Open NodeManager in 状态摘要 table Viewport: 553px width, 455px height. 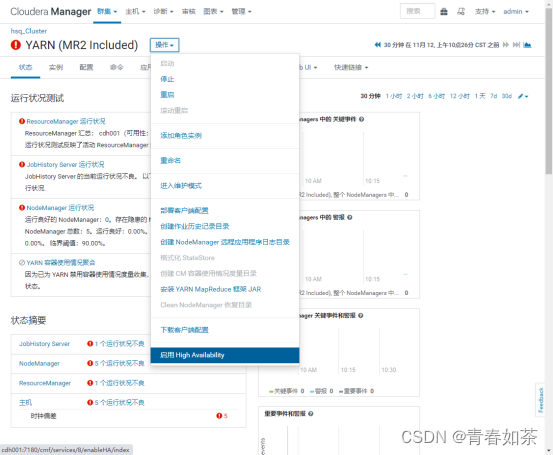pyautogui.click(x=39, y=363)
